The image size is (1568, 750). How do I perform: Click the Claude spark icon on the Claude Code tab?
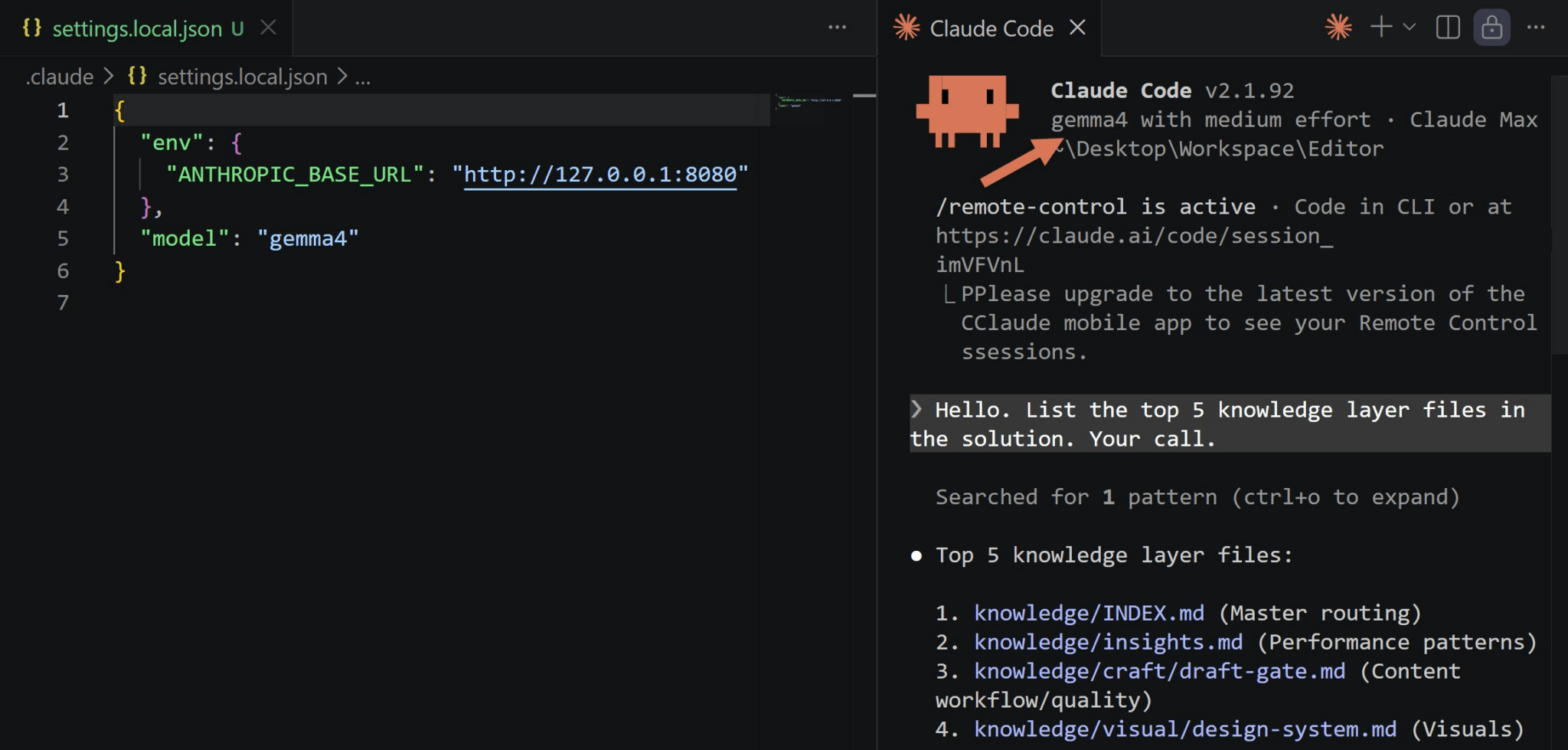point(906,28)
